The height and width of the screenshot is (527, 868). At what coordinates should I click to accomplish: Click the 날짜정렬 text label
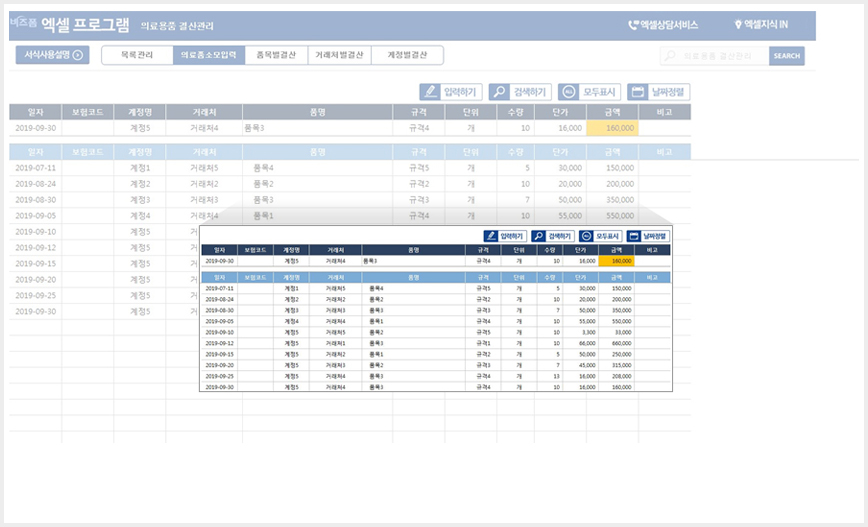[668, 92]
